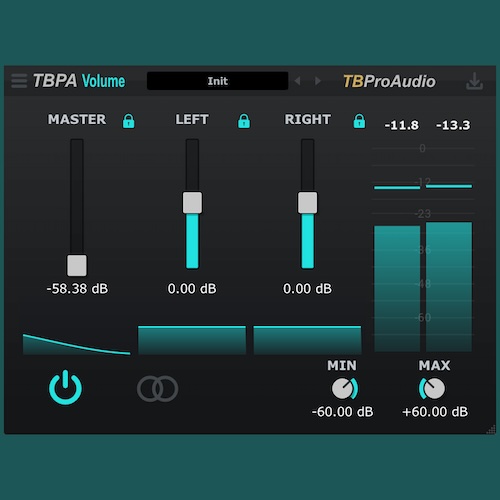The image size is (500, 500).
Task: Click the download update icon
Action: pyautogui.click(x=474, y=81)
